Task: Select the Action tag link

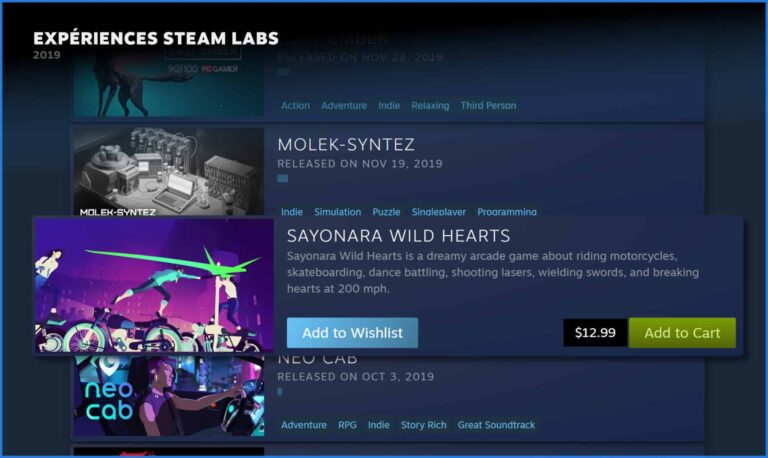Action: (x=295, y=105)
